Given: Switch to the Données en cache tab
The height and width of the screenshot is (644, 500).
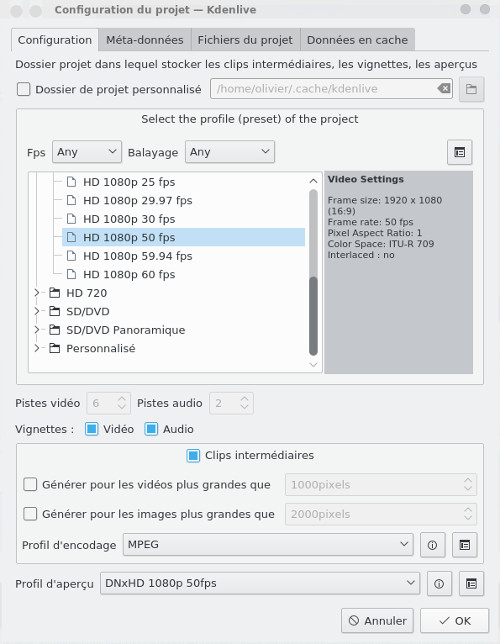Looking at the screenshot, I should pyautogui.click(x=357, y=40).
